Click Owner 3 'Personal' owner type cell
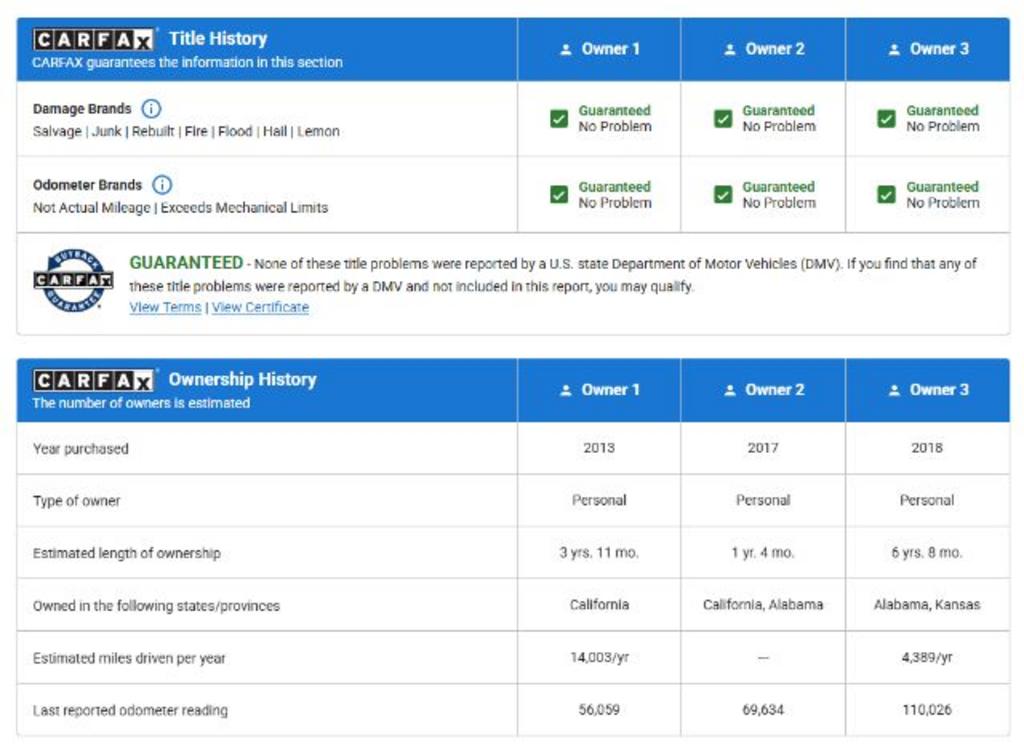Viewport: 1024px width, 750px height. click(927, 500)
